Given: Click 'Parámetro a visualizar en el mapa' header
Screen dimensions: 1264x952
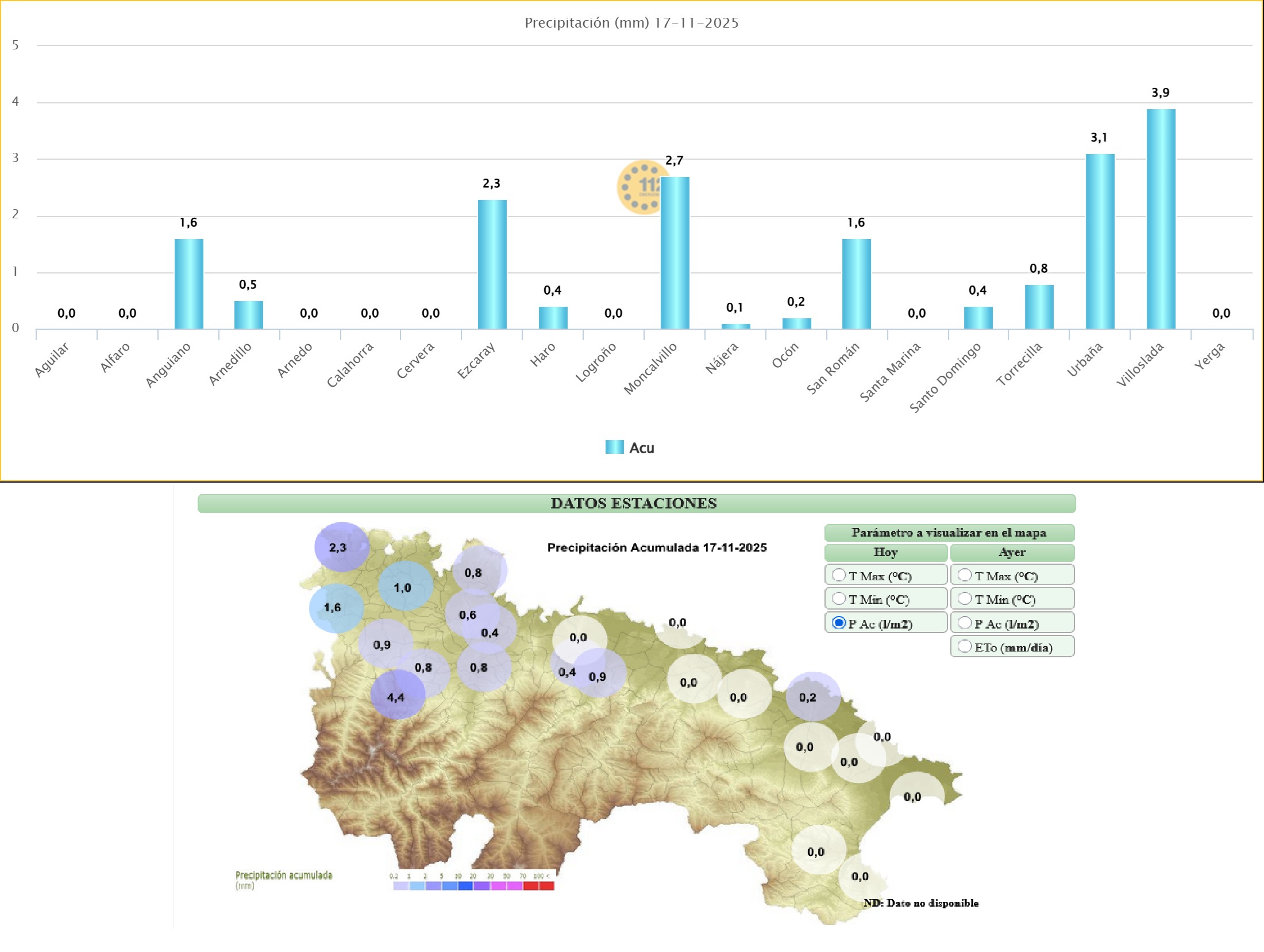Looking at the screenshot, I should [949, 533].
